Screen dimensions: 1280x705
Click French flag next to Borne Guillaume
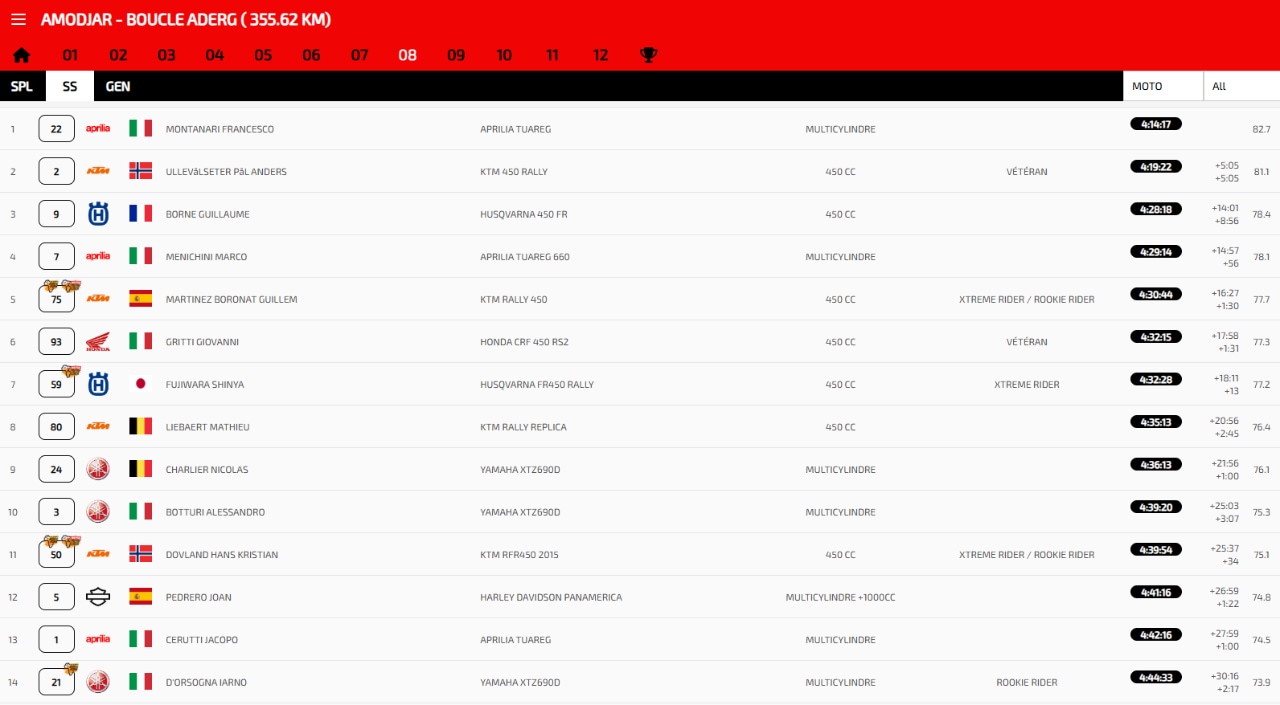(x=140, y=214)
